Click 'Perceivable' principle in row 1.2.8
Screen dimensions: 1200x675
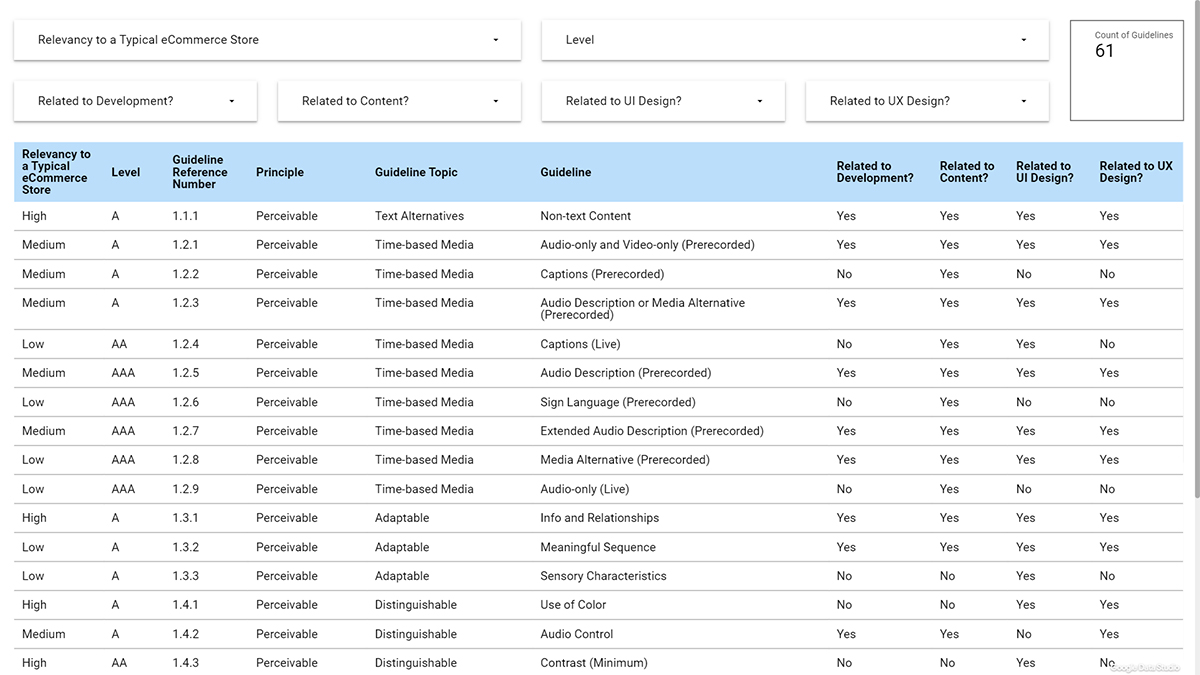click(x=287, y=460)
